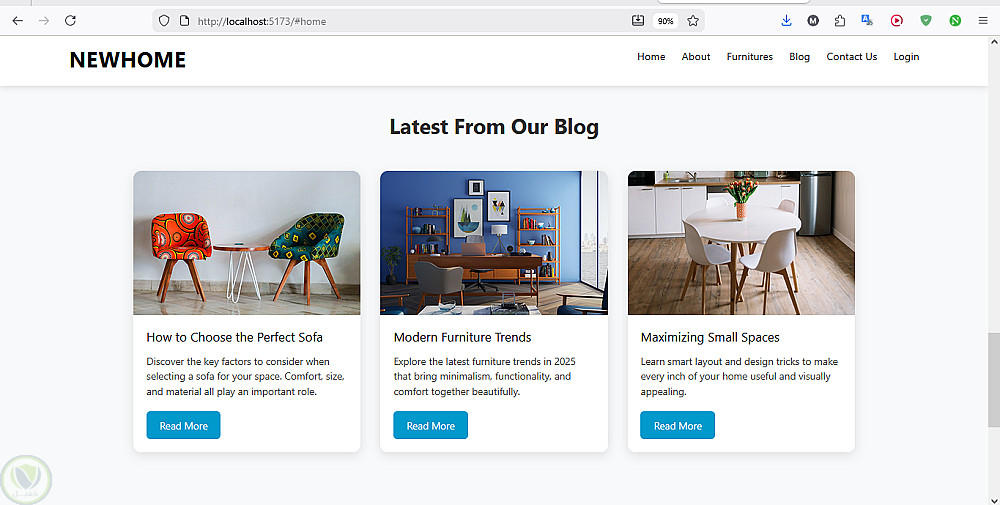
Task: Click Read More under Maximizing Small Spaces
Action: click(677, 426)
